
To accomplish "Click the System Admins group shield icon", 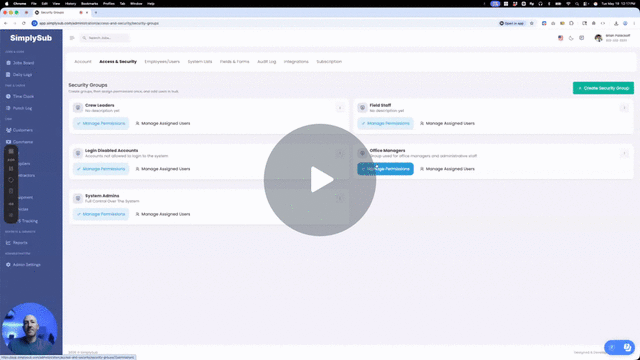I will (x=78, y=198).
